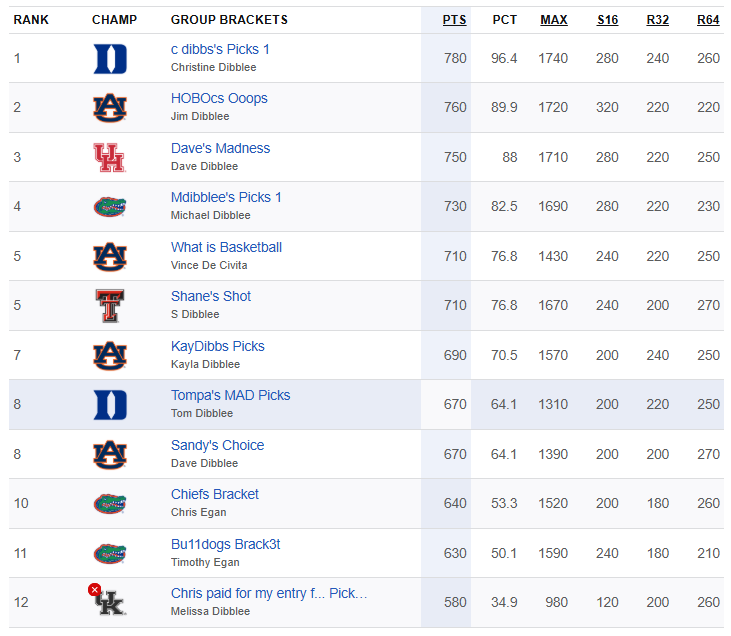Click the Florida Gators logo for Mdibblee's Picks 1

110,207
